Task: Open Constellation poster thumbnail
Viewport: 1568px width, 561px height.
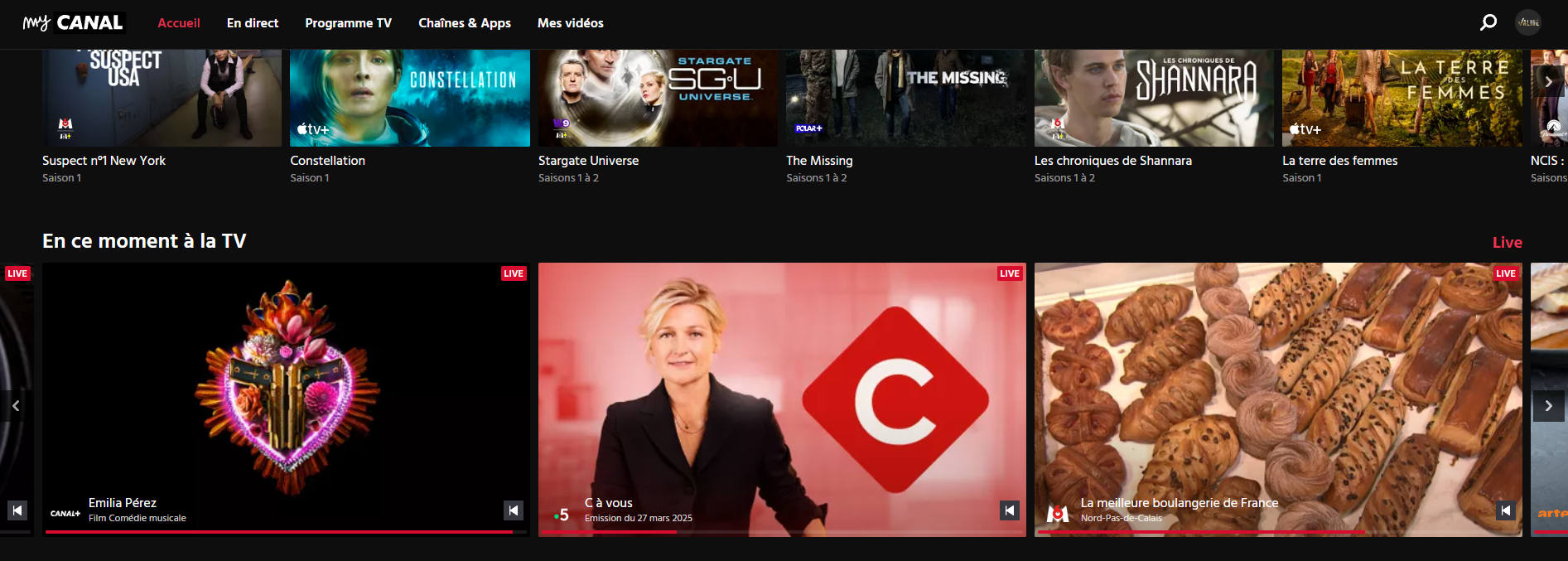Action: (x=410, y=98)
